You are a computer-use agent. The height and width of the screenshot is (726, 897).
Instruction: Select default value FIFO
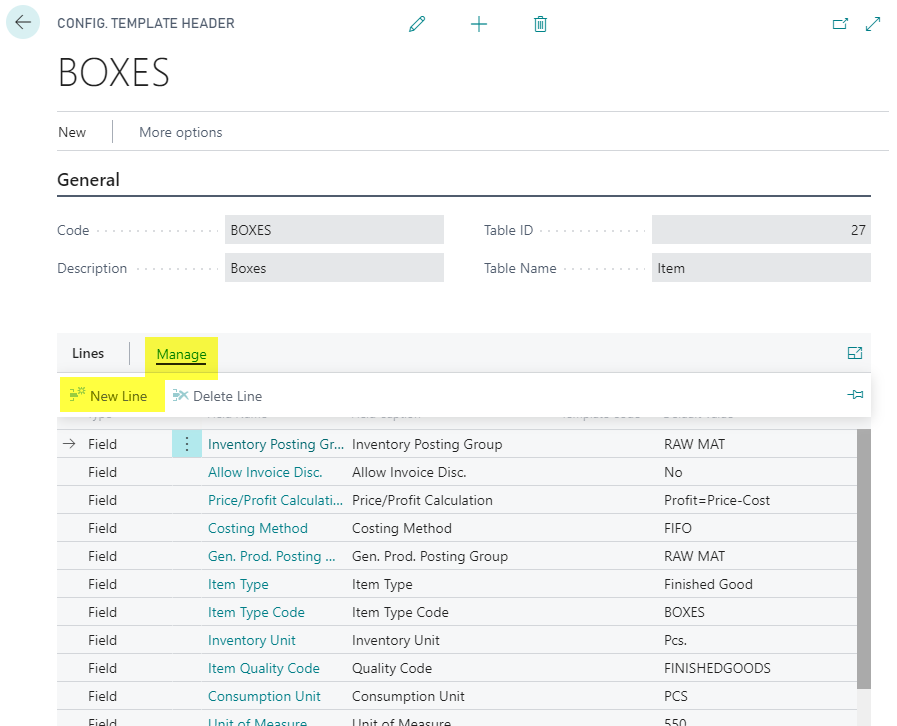pos(677,529)
